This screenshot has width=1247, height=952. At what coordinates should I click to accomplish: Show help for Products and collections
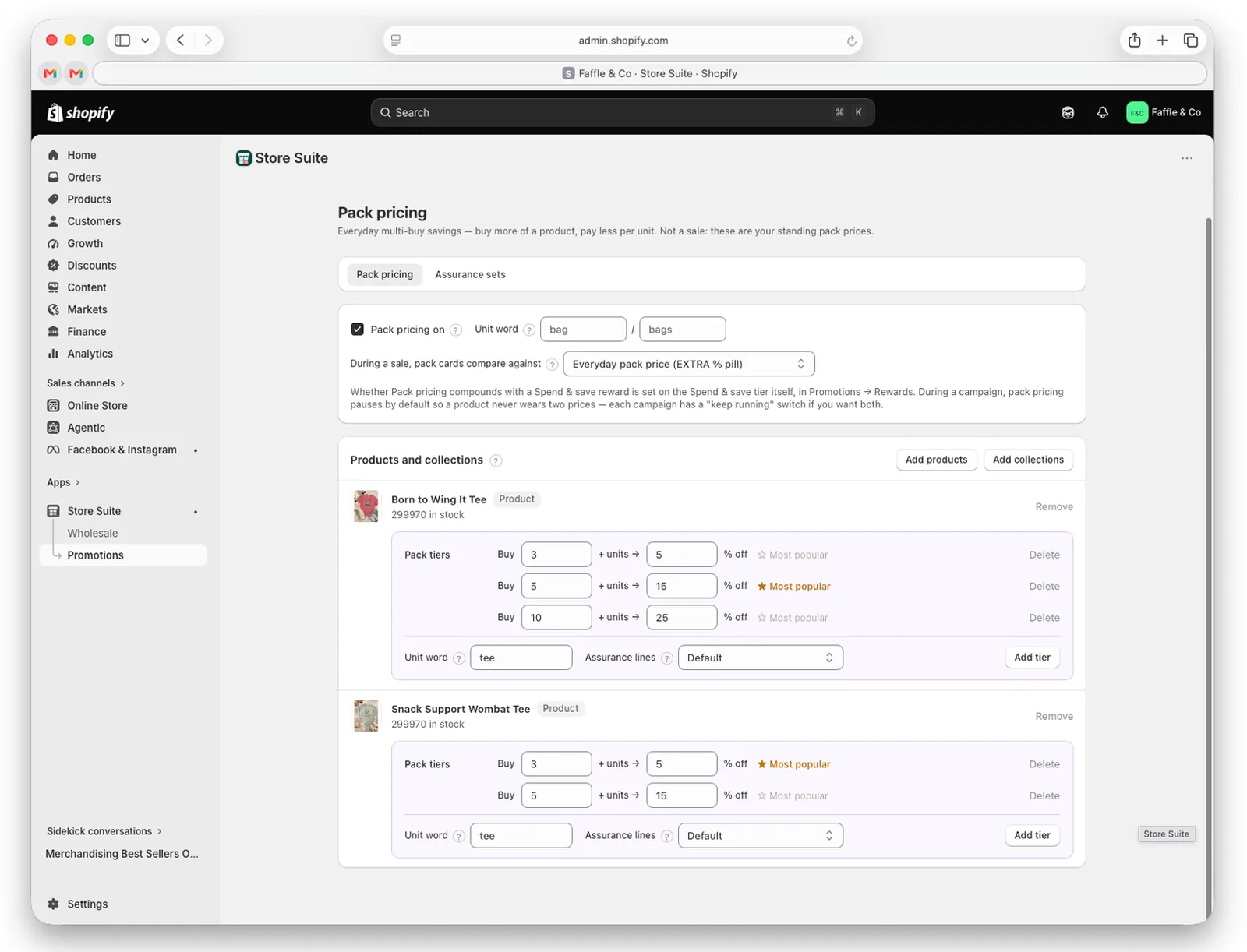(496, 460)
